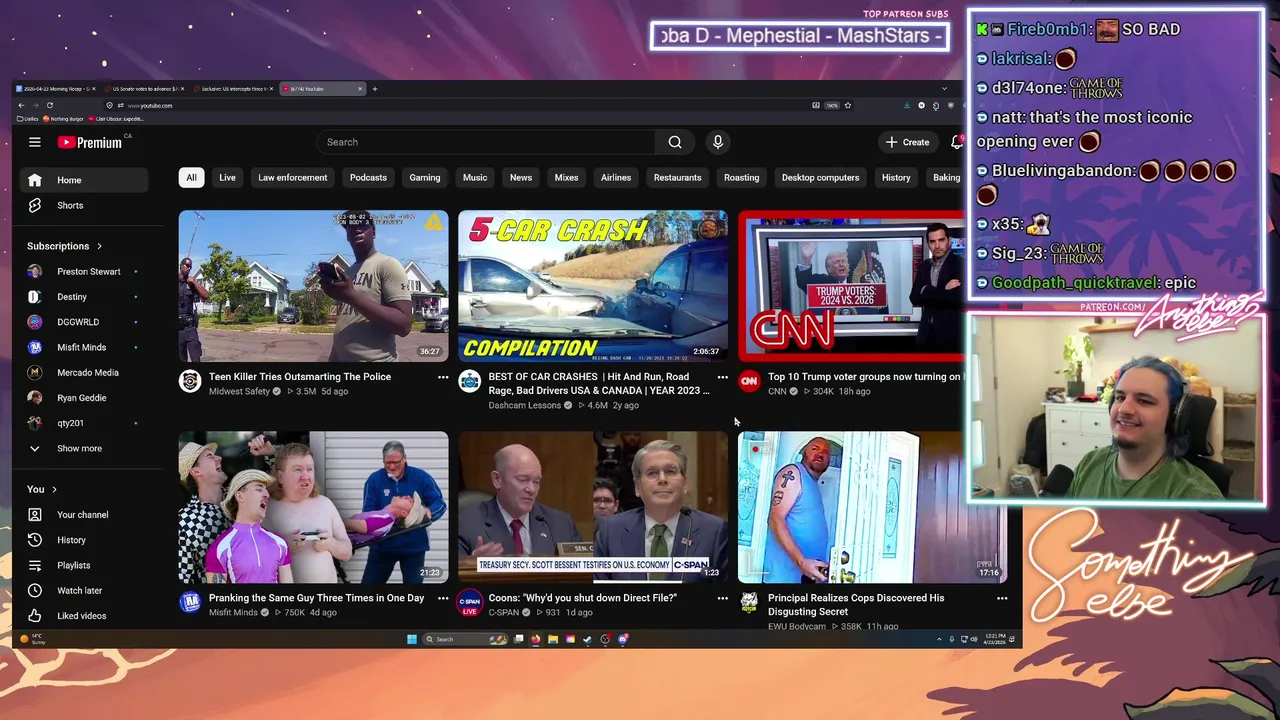Select the Music filter chip
1280x720 pixels.
[x=475, y=177]
